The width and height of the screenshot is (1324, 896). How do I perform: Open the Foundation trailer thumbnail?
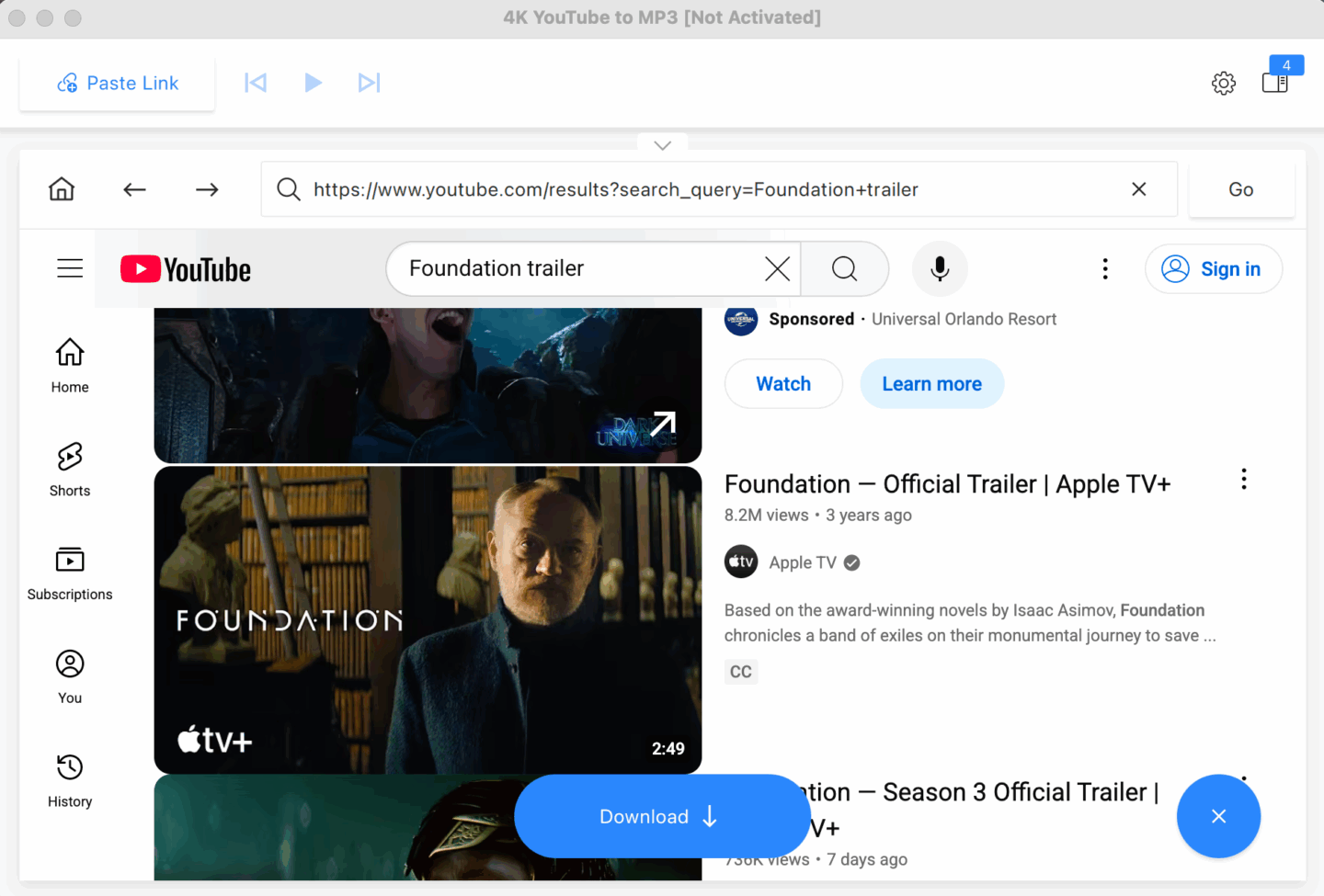pyautogui.click(x=428, y=620)
